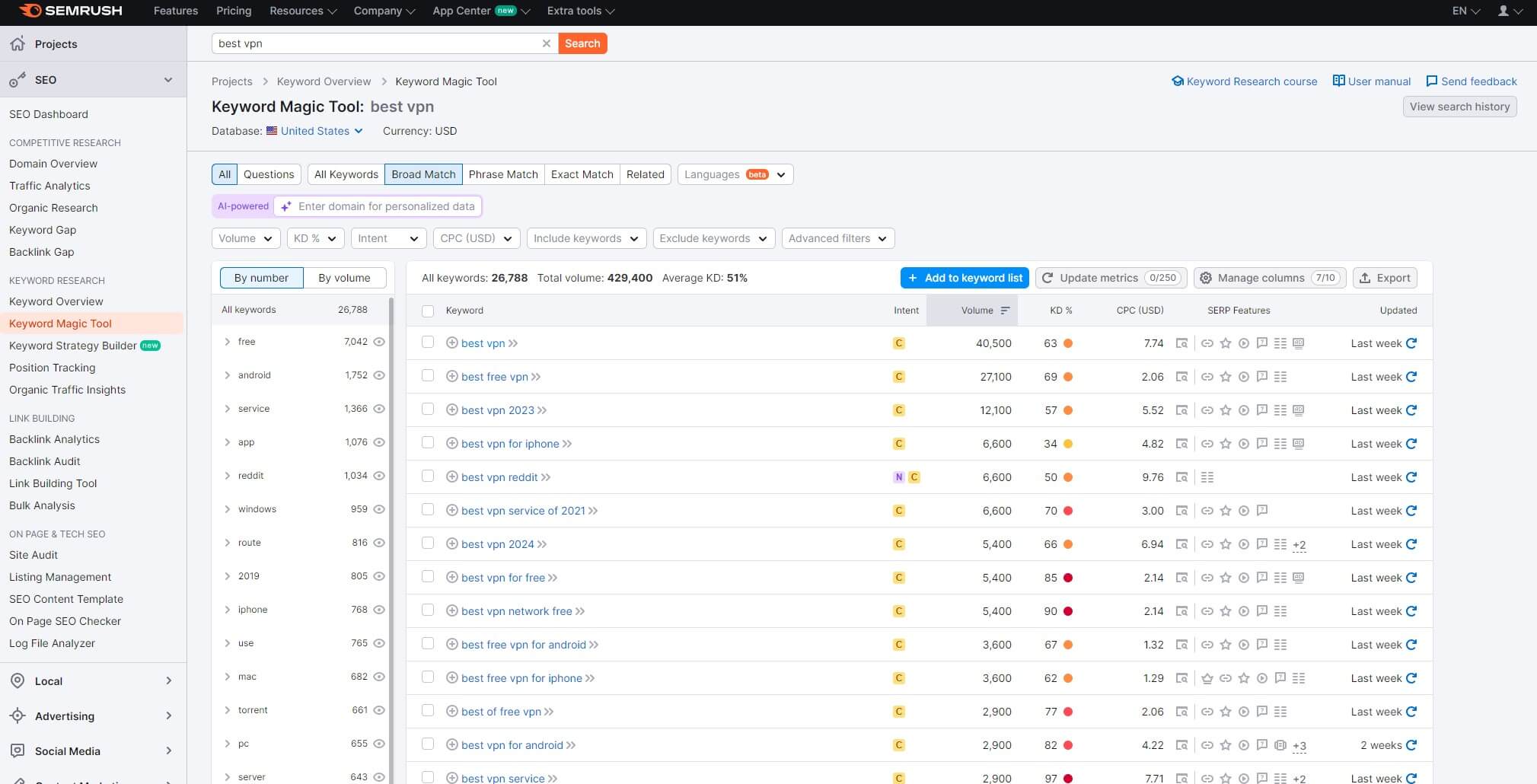Open double-arrow for best vpn keyword
This screenshot has height=784, width=1537.
[x=513, y=343]
